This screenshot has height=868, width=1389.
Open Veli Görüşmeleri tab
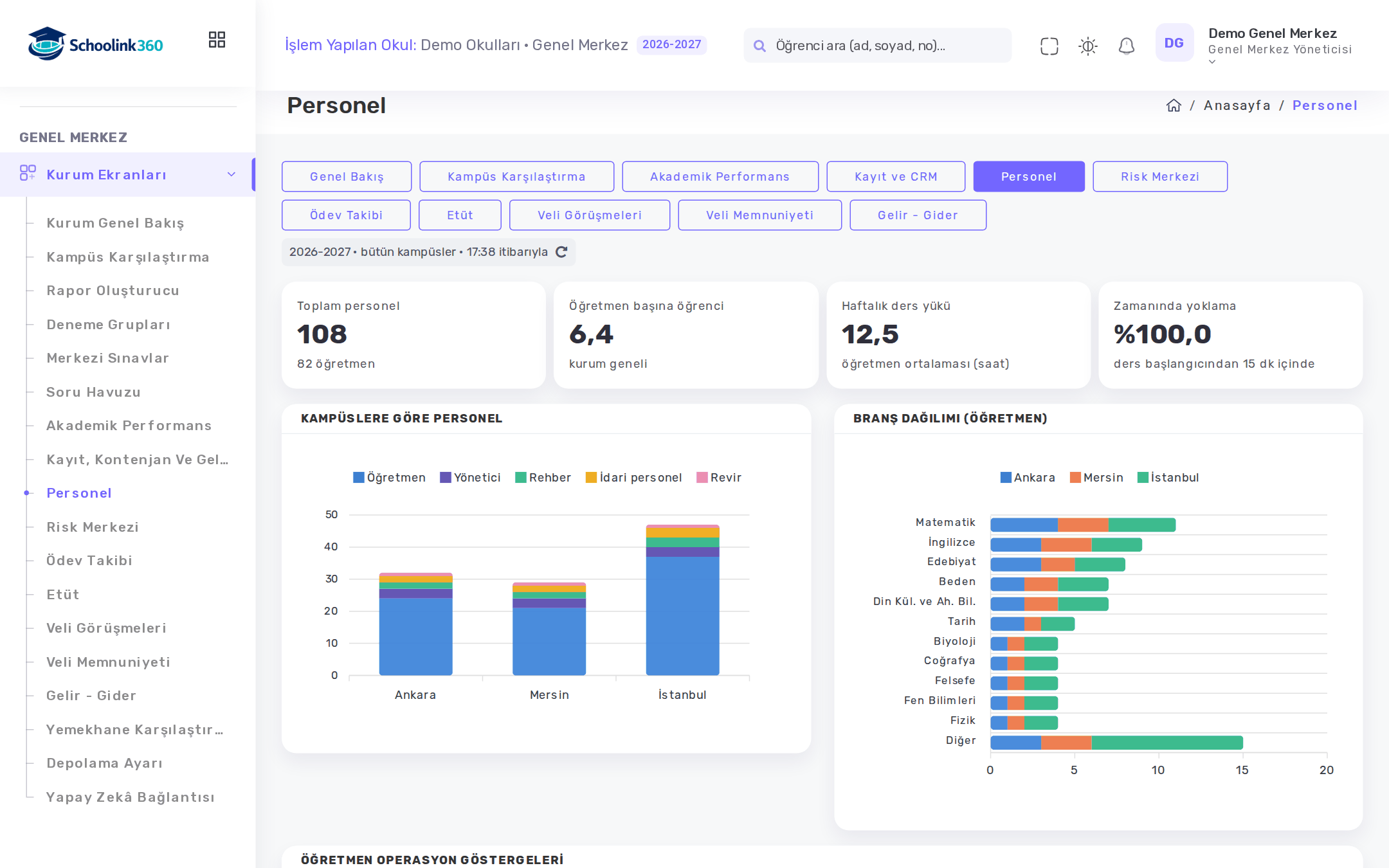589,215
